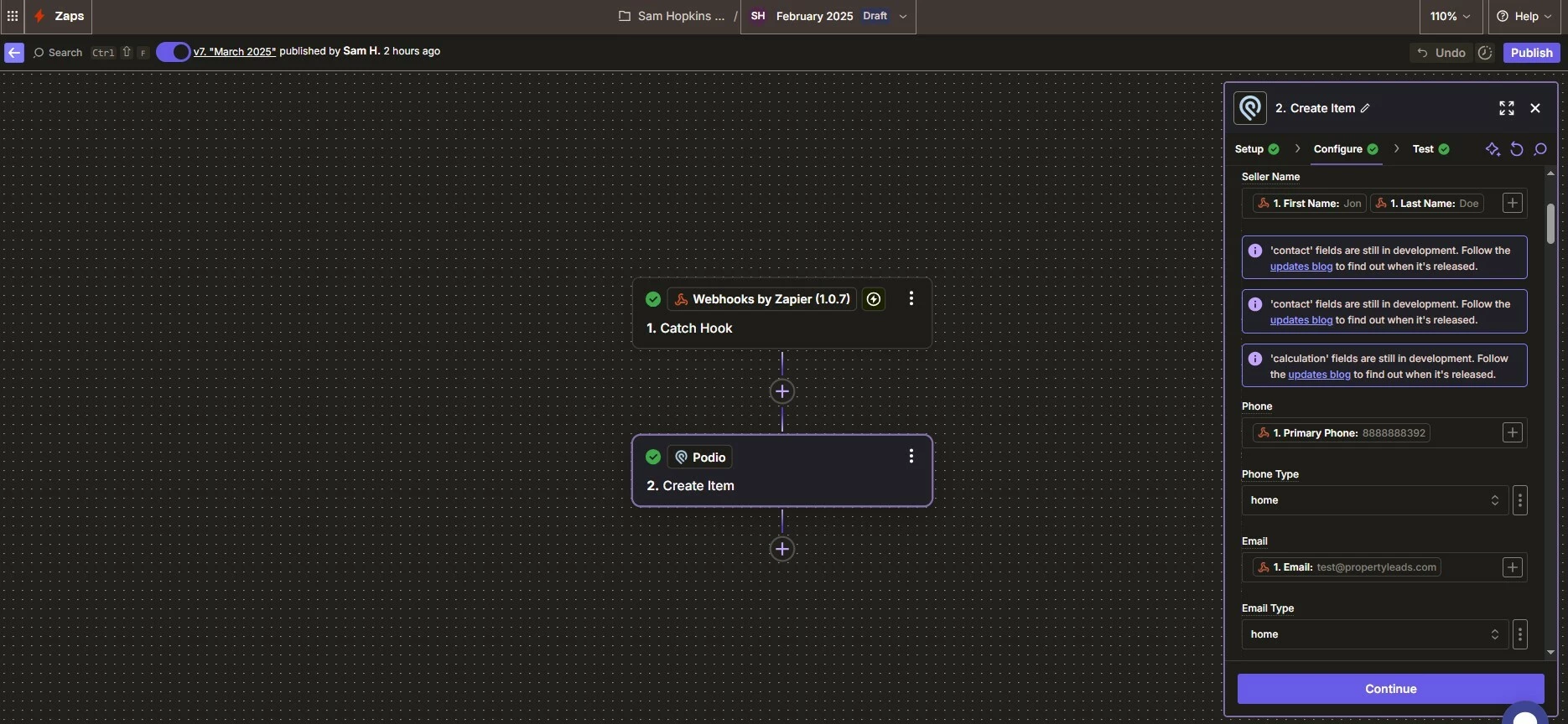Open updates blog link in calculation notice
This screenshot has width=1568, height=724.
click(1319, 375)
